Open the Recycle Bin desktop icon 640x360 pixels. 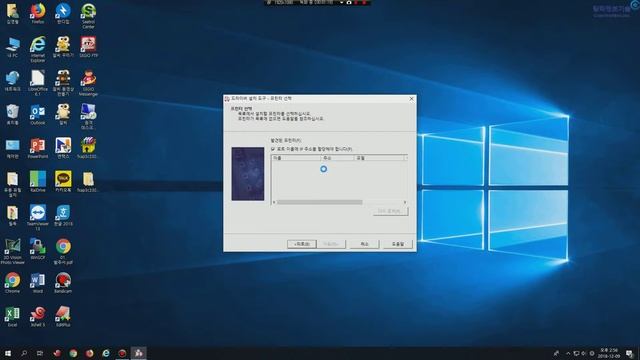click(12, 114)
